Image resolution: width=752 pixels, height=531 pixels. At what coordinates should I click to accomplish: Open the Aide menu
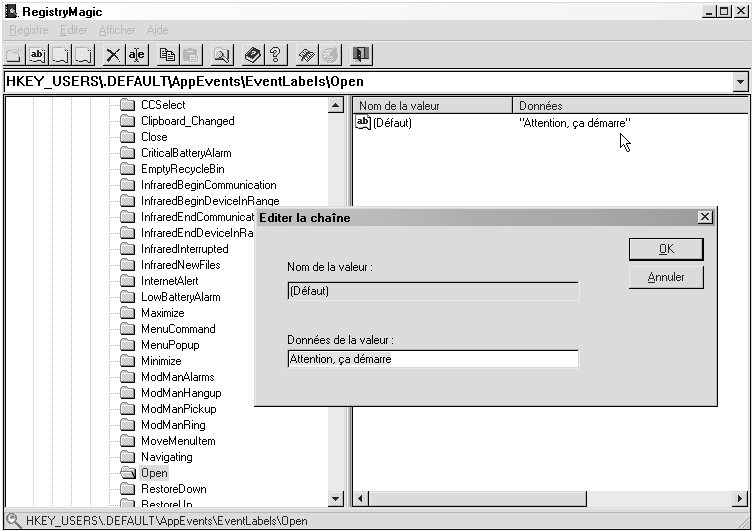(157, 30)
